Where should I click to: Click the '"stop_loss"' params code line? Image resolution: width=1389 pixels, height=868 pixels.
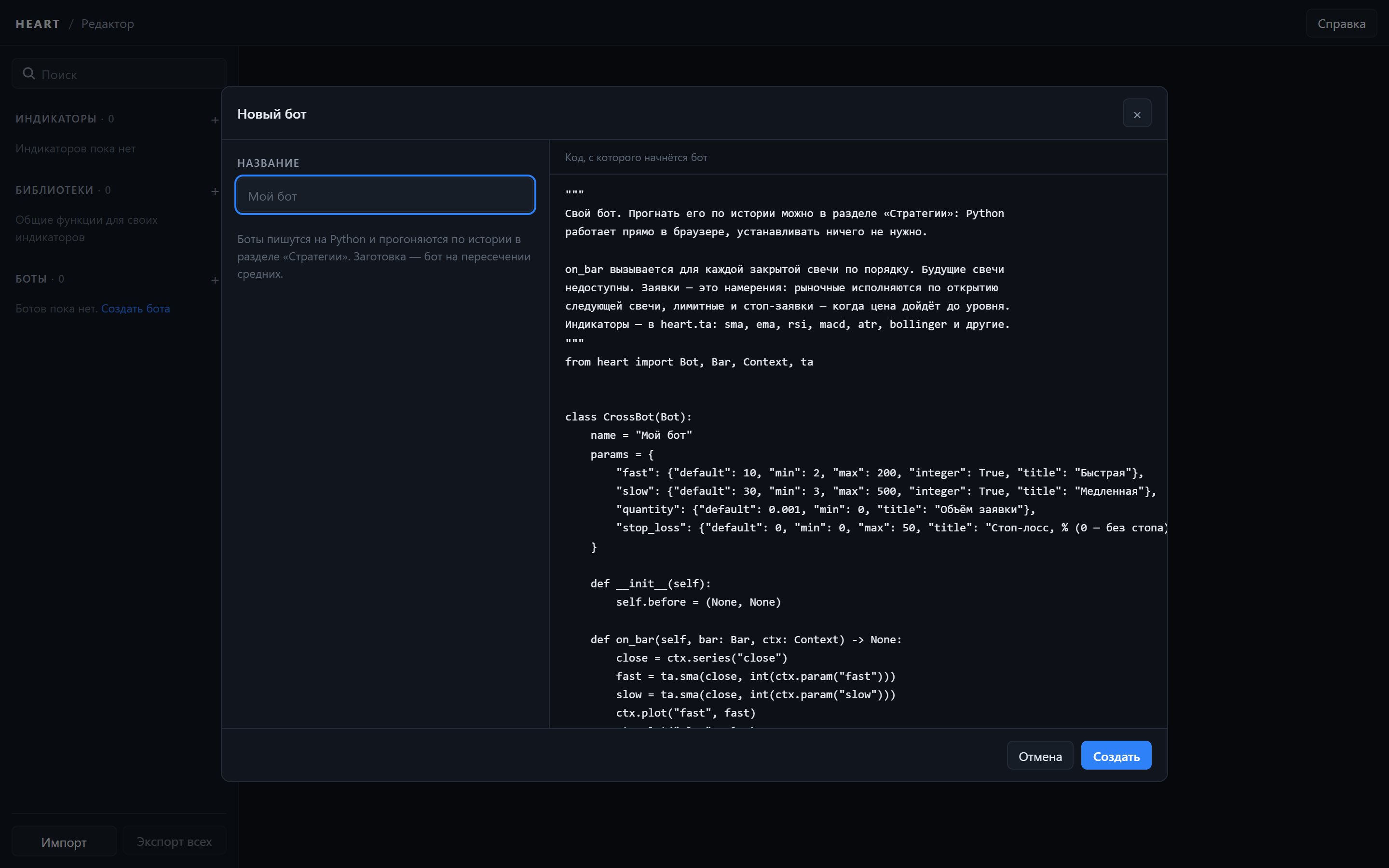point(891,528)
